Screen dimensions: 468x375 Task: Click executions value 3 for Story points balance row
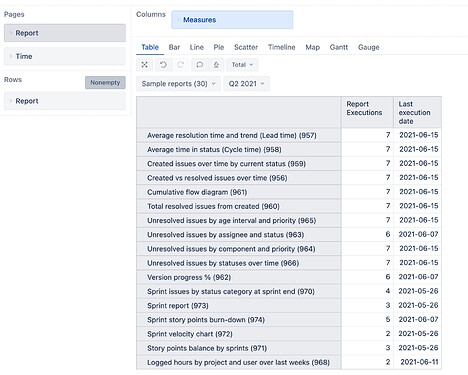[x=388, y=348]
